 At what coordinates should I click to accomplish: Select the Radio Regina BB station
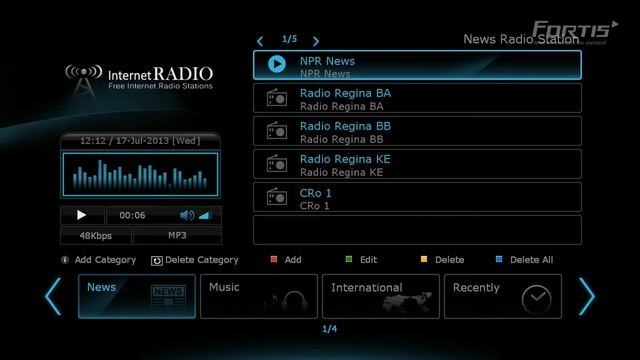pyautogui.click(x=417, y=131)
